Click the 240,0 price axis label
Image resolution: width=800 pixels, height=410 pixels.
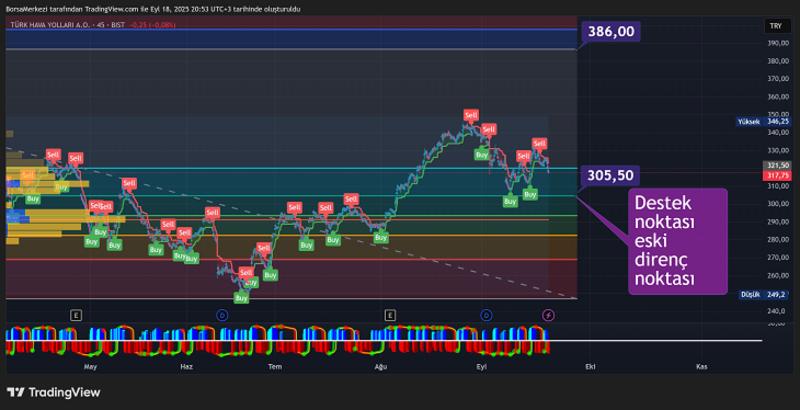pos(778,311)
